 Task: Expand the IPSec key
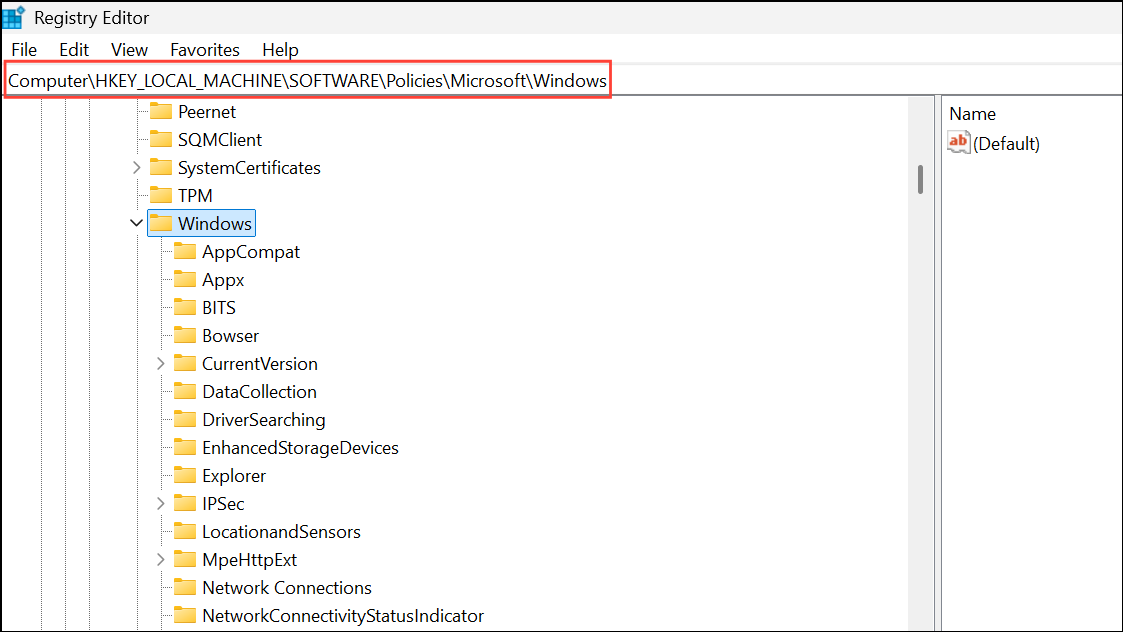pos(161,503)
